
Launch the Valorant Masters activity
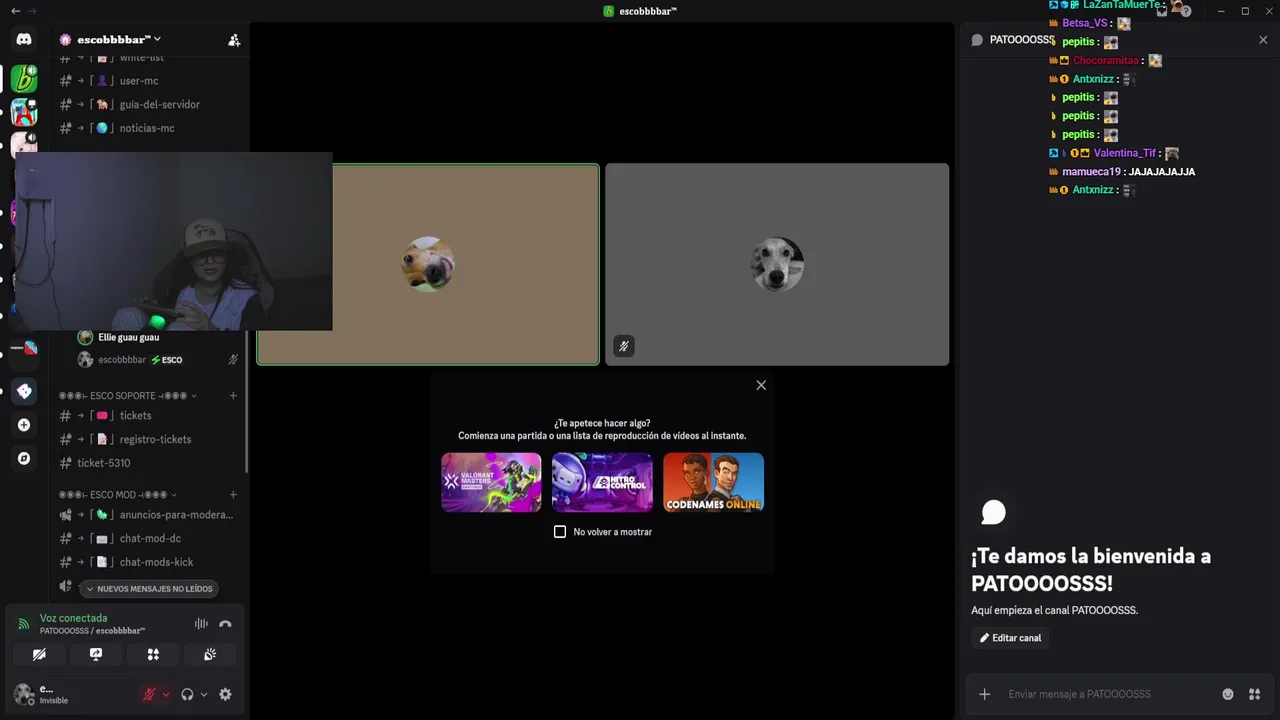491,482
